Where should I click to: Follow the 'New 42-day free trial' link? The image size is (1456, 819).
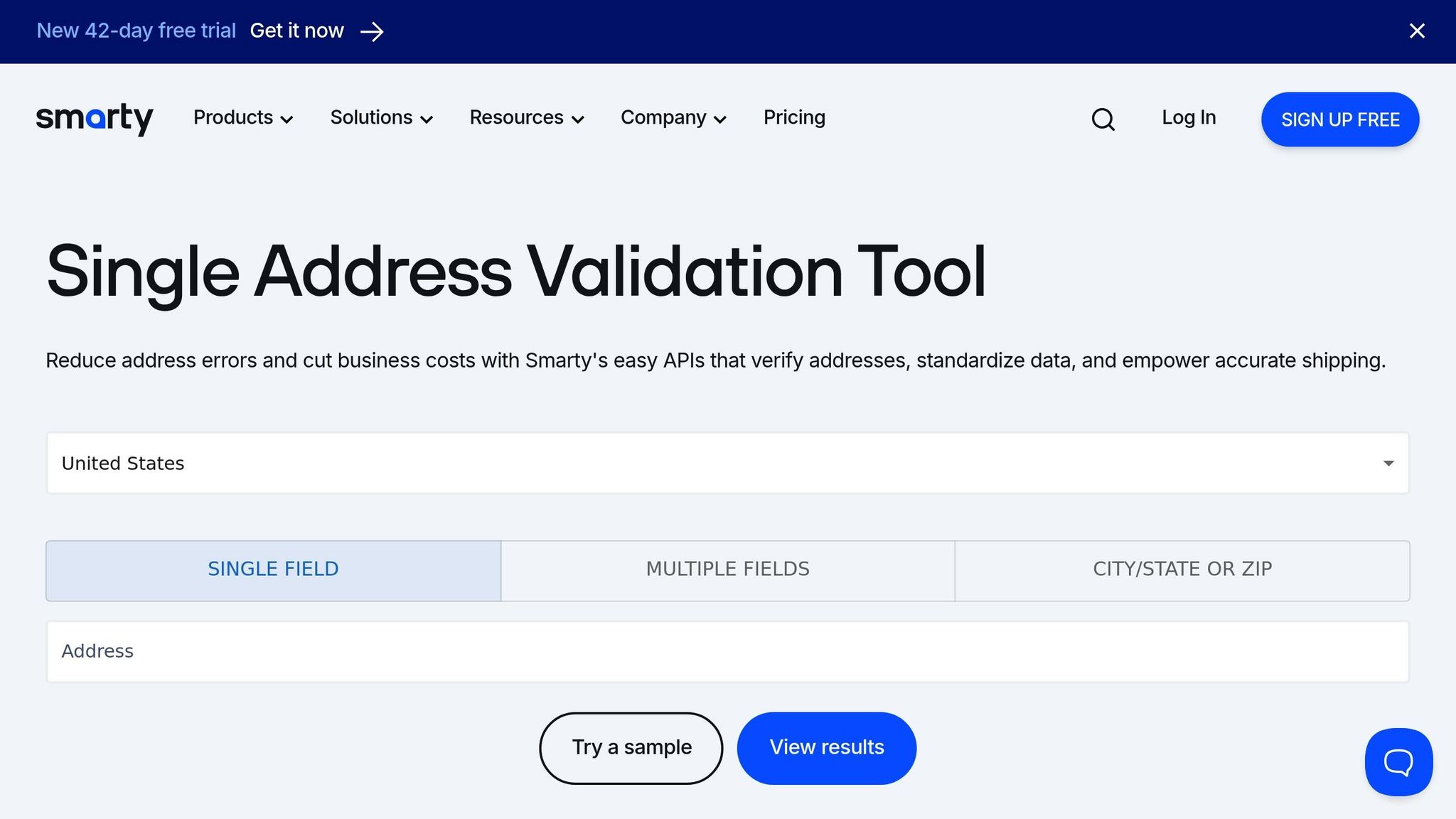click(136, 31)
